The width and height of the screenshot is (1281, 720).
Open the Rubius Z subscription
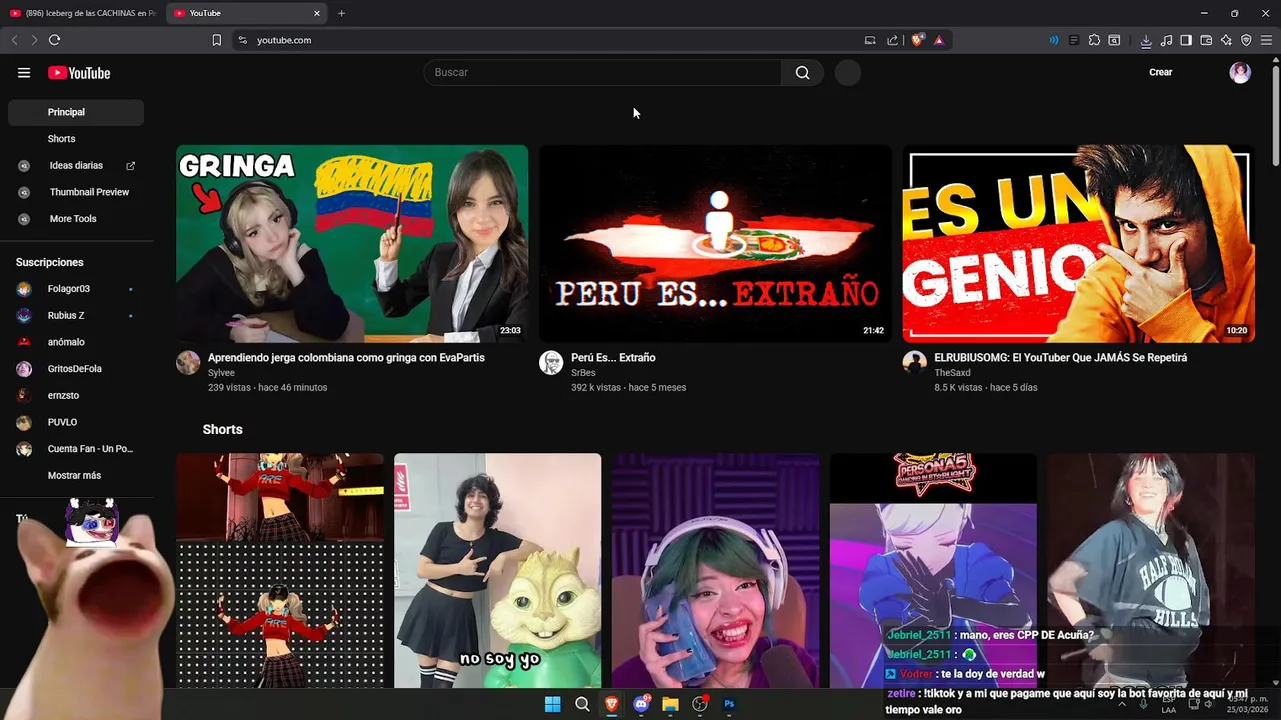coord(76,316)
